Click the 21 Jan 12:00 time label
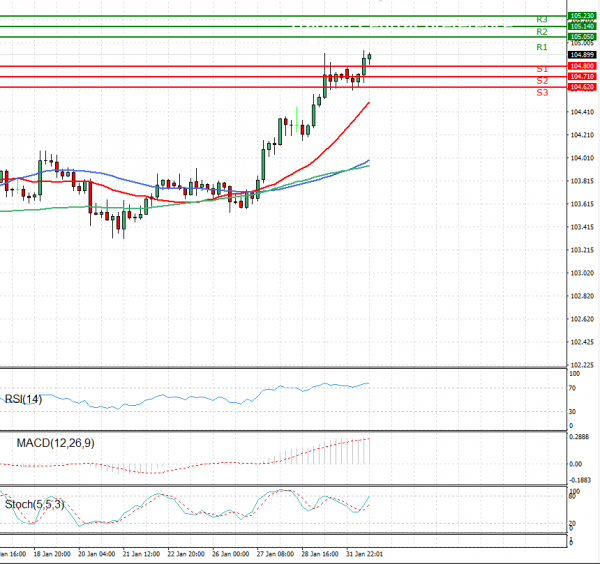 tap(141, 554)
